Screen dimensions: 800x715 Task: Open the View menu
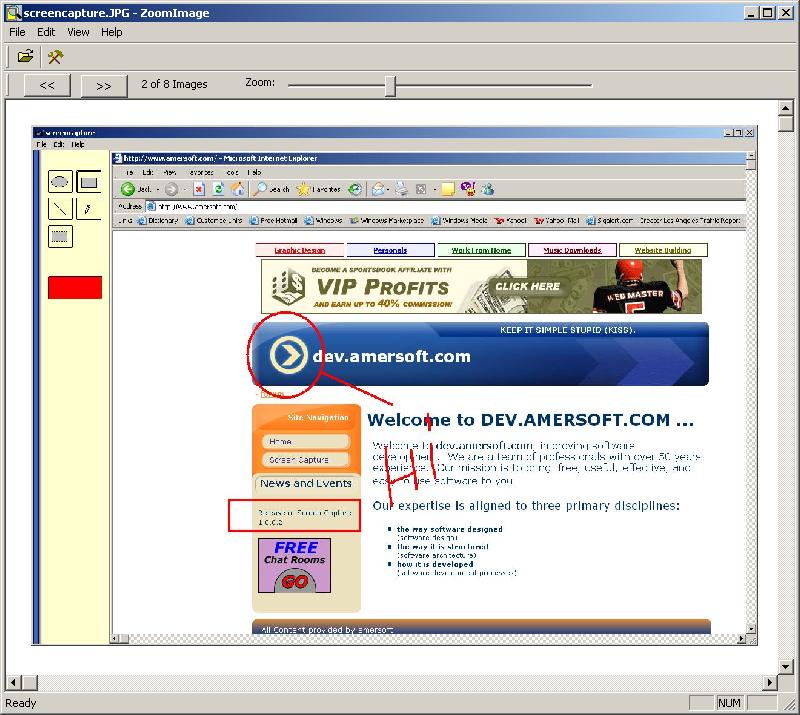tap(78, 32)
